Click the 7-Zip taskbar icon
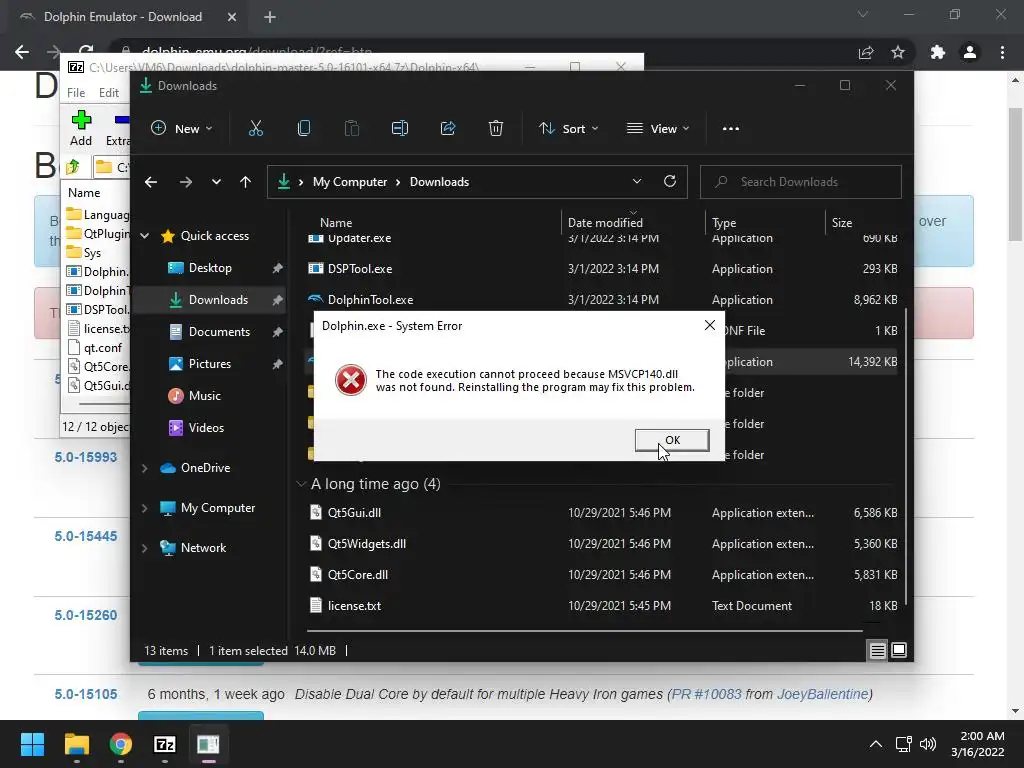Viewport: 1024px width, 768px height. [x=165, y=744]
